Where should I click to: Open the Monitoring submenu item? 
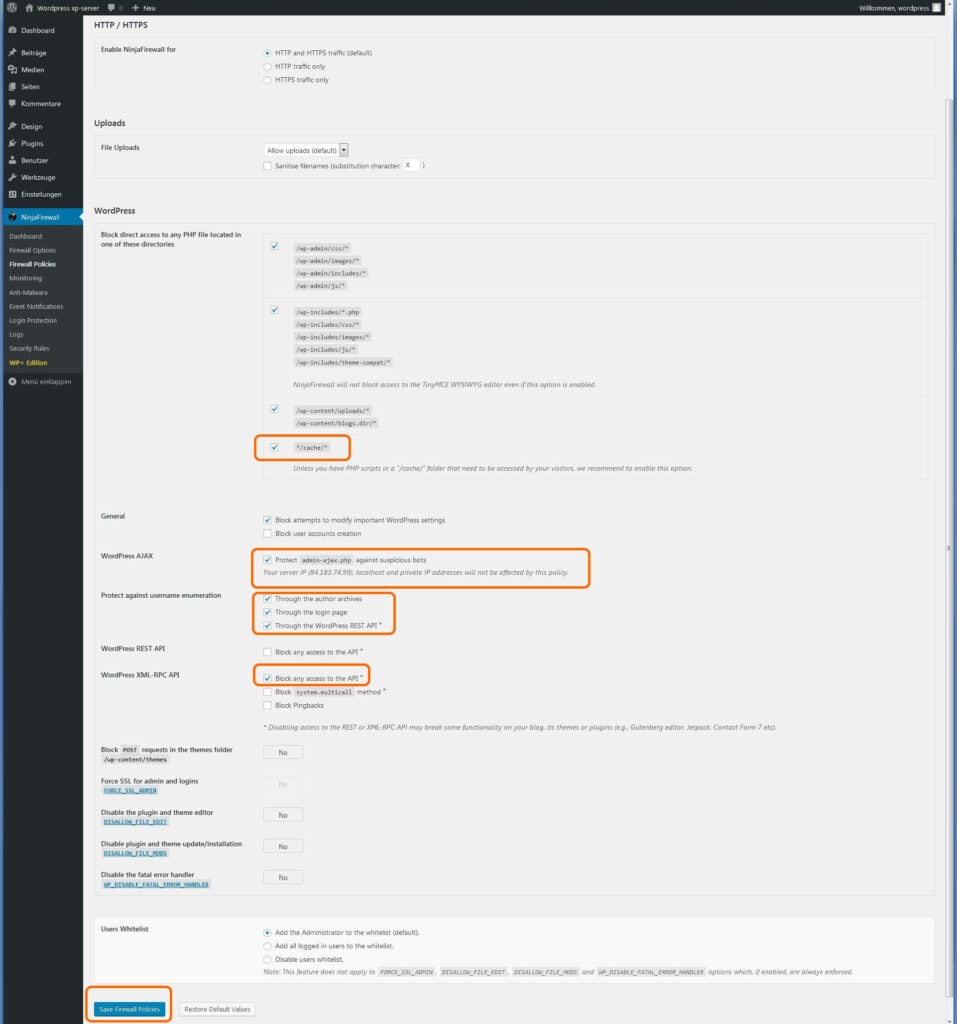click(25, 278)
